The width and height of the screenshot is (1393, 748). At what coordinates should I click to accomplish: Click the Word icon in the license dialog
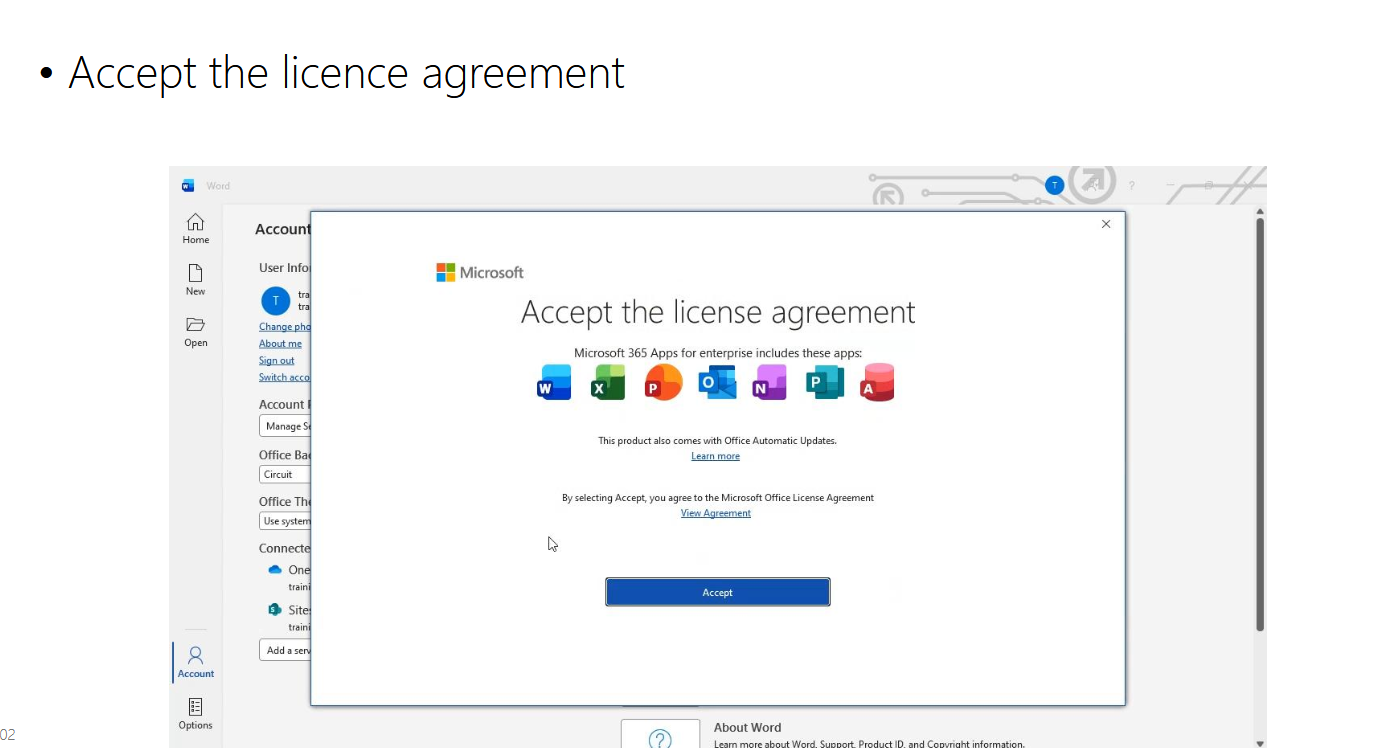554,382
